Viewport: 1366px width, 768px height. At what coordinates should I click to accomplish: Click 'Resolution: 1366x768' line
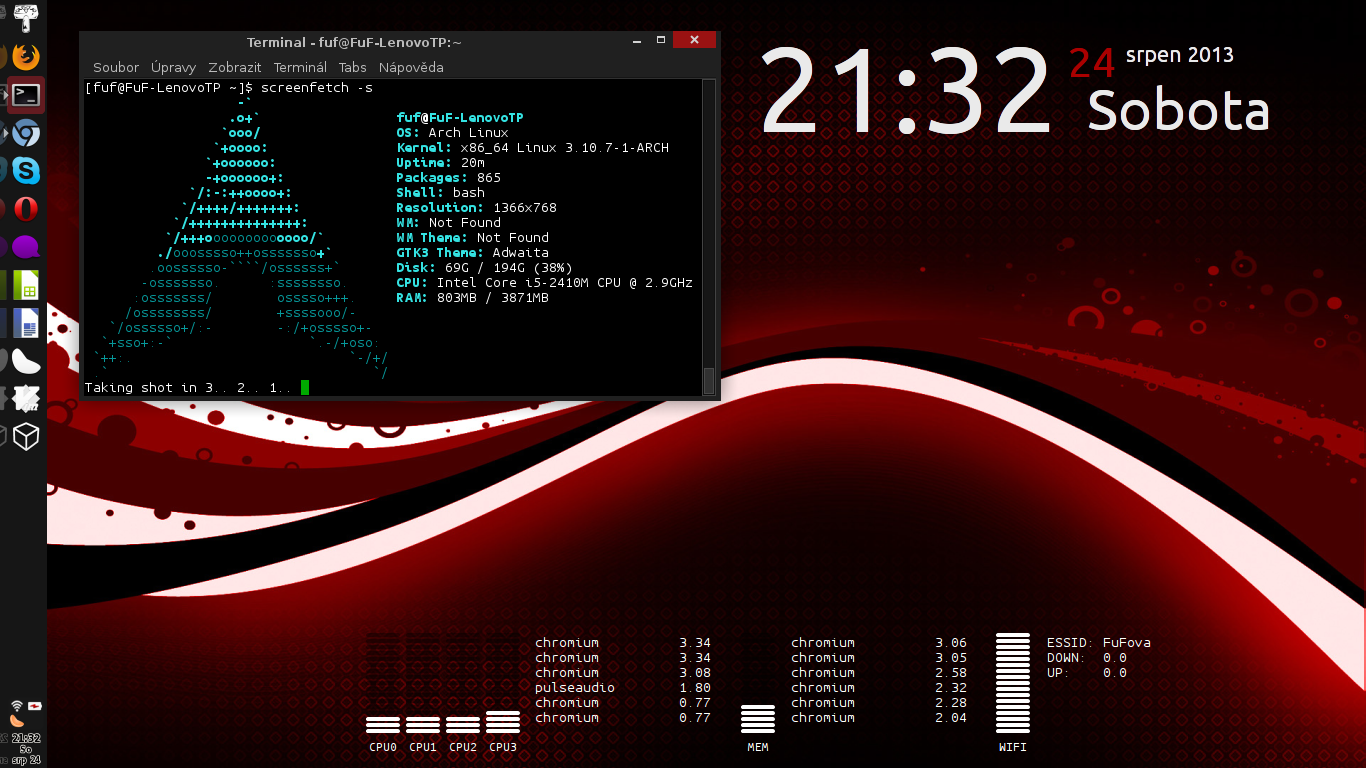tap(477, 208)
